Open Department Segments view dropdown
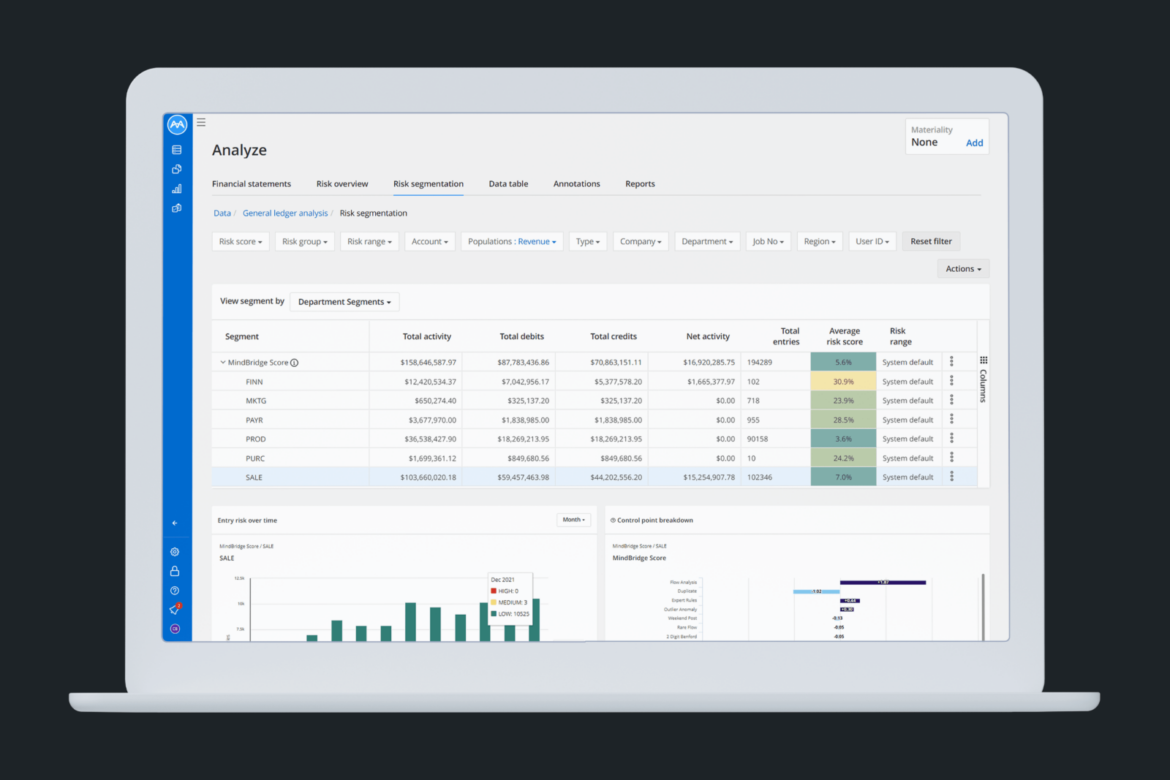This screenshot has width=1170, height=780. 344,302
